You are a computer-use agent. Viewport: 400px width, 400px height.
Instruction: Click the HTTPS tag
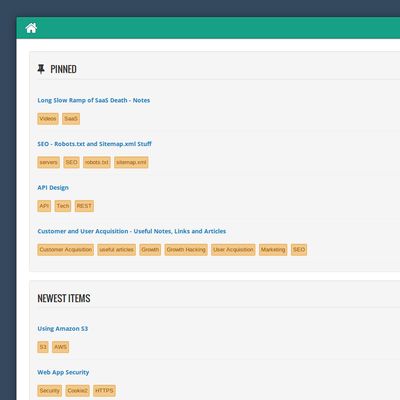click(x=104, y=391)
